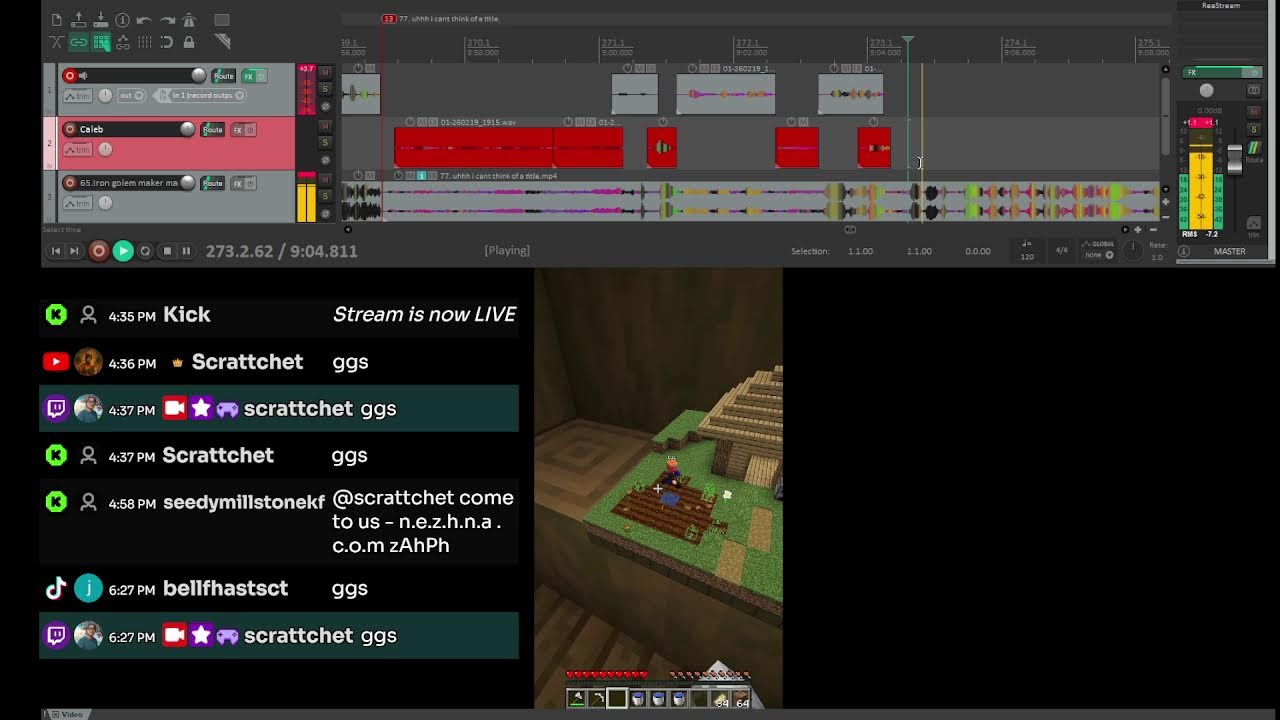The height and width of the screenshot is (720, 1280).
Task: Zoom out horizontally with minus button
Action: (1152, 230)
